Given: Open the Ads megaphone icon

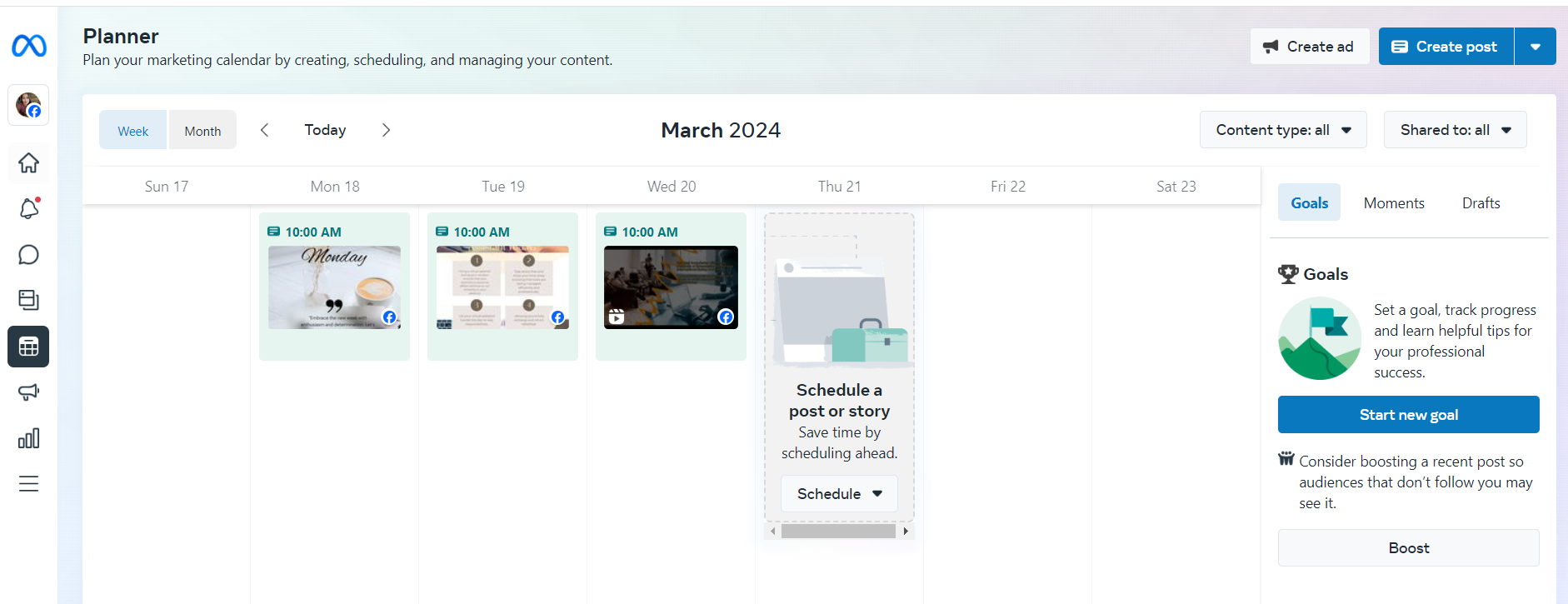Looking at the screenshot, I should click(28, 392).
